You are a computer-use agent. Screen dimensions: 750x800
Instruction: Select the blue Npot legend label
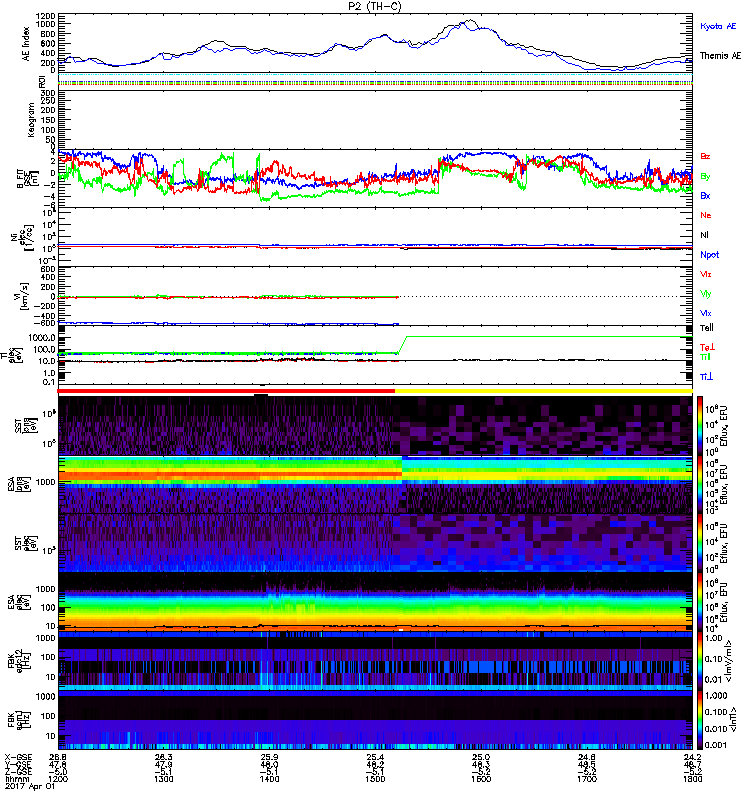pos(710,255)
